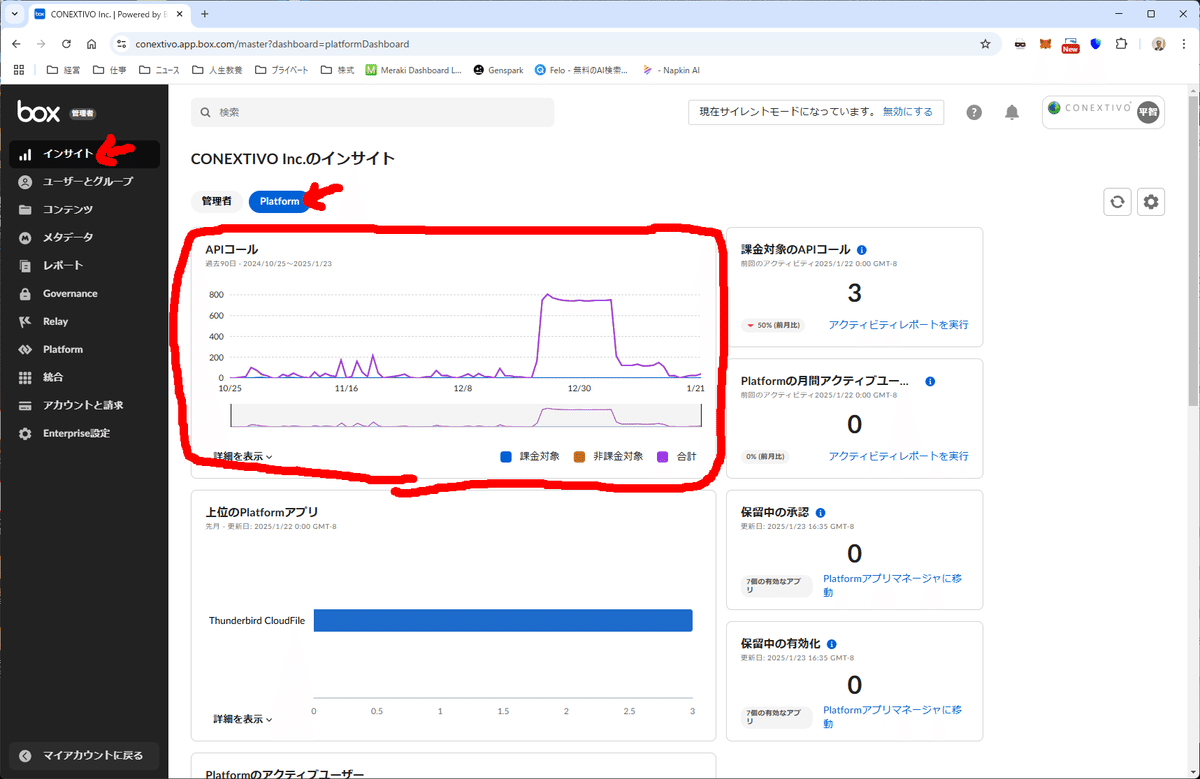Click 無効にする to disable silent mode
Screen dimensions: 1200x779
click(905, 112)
